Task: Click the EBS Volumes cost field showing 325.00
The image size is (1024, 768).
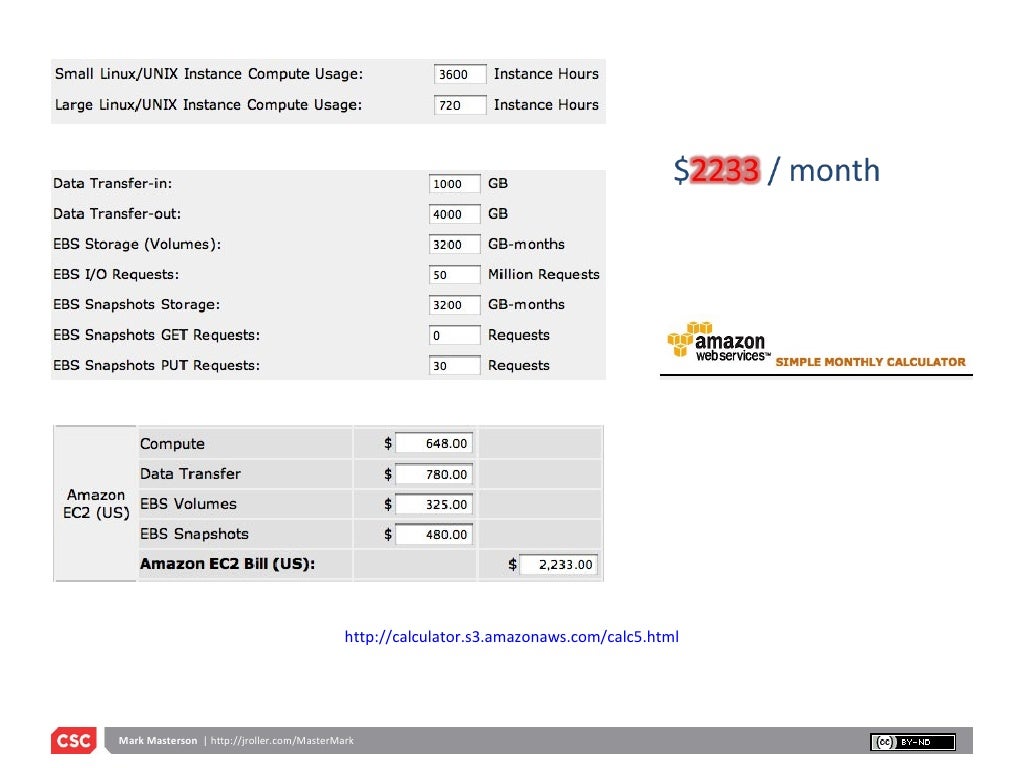Action: pos(434,504)
